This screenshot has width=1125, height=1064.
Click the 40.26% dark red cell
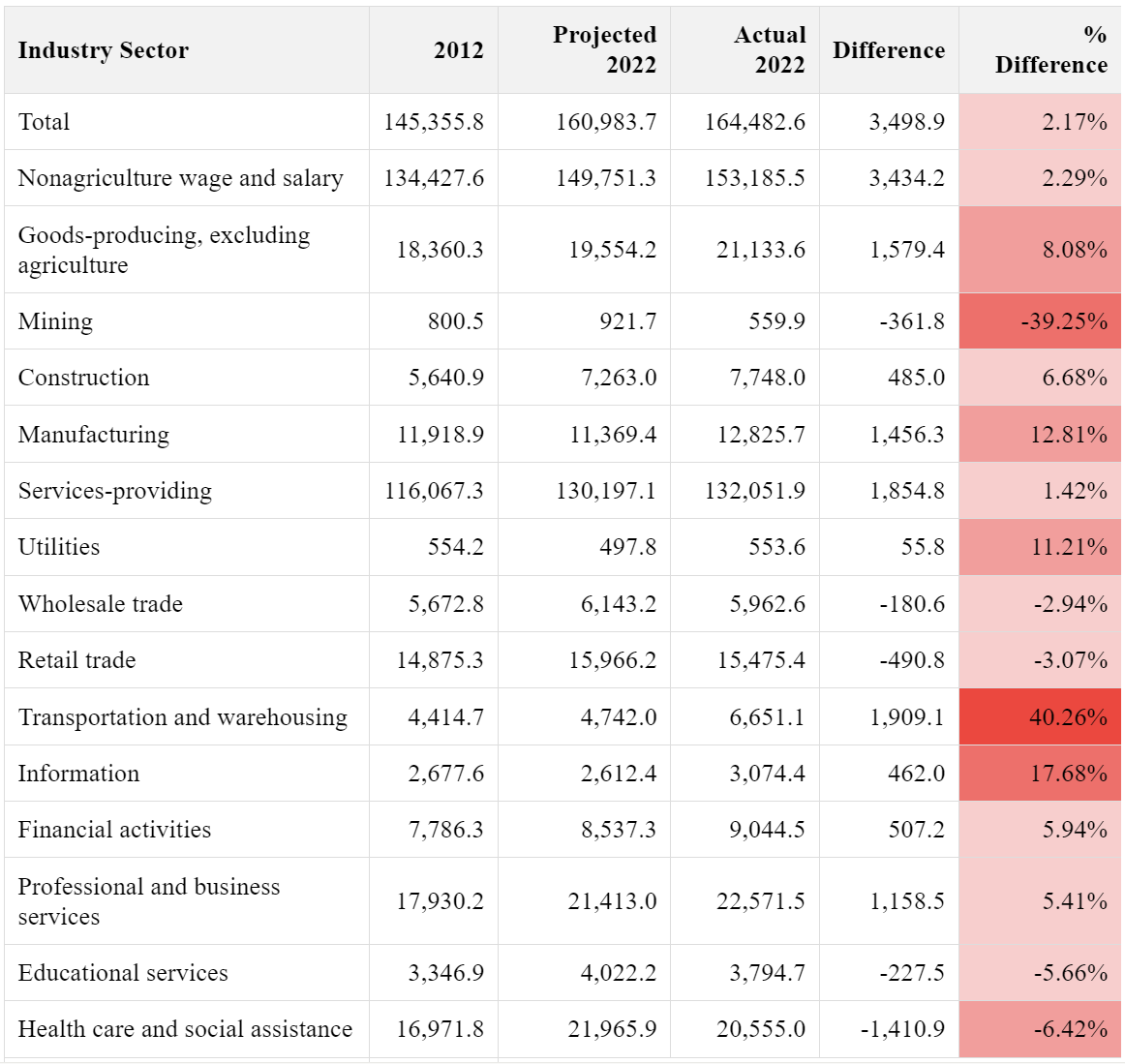coord(1067,717)
